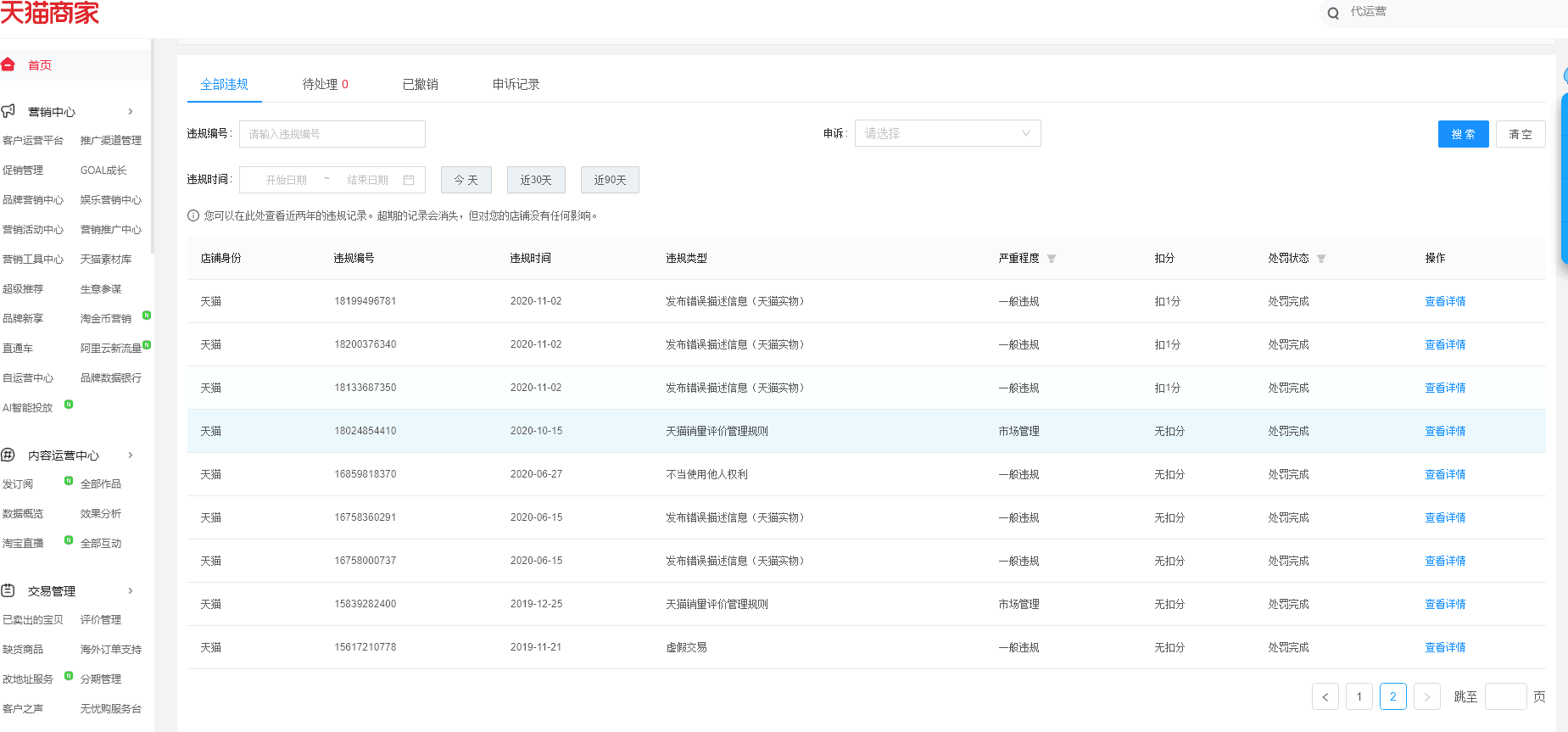The image size is (1568, 732).
Task: View details for violation 15839282400
Action: [x=1445, y=604]
